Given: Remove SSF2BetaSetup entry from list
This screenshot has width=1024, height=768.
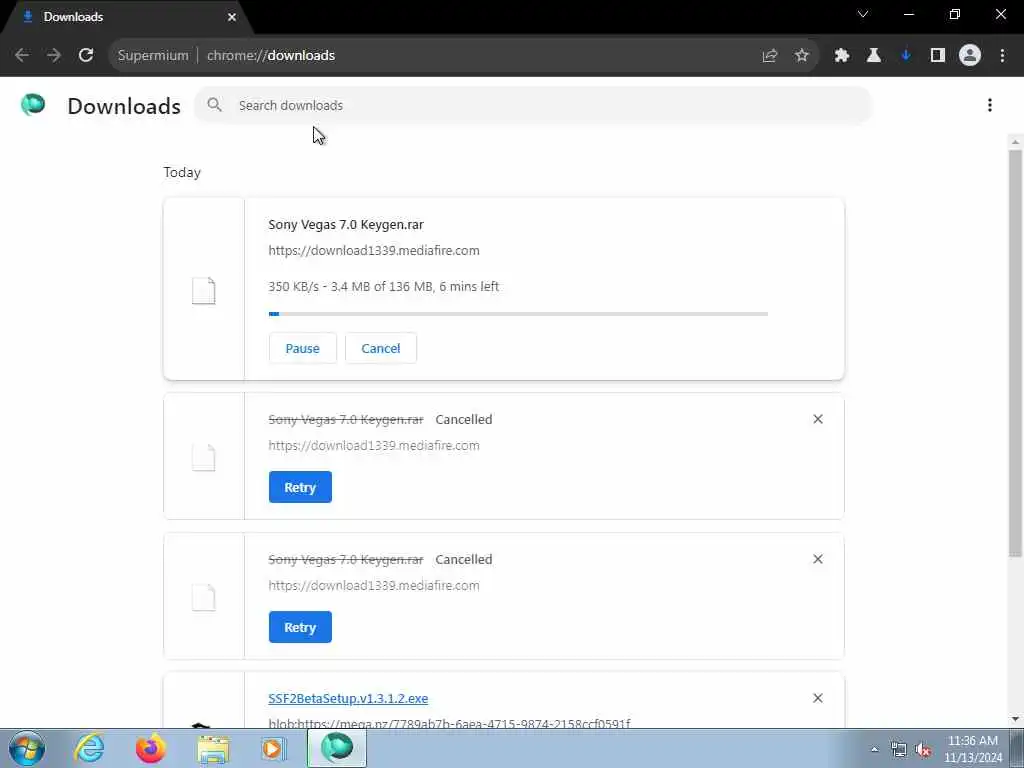Looking at the screenshot, I should pyautogui.click(x=818, y=698).
